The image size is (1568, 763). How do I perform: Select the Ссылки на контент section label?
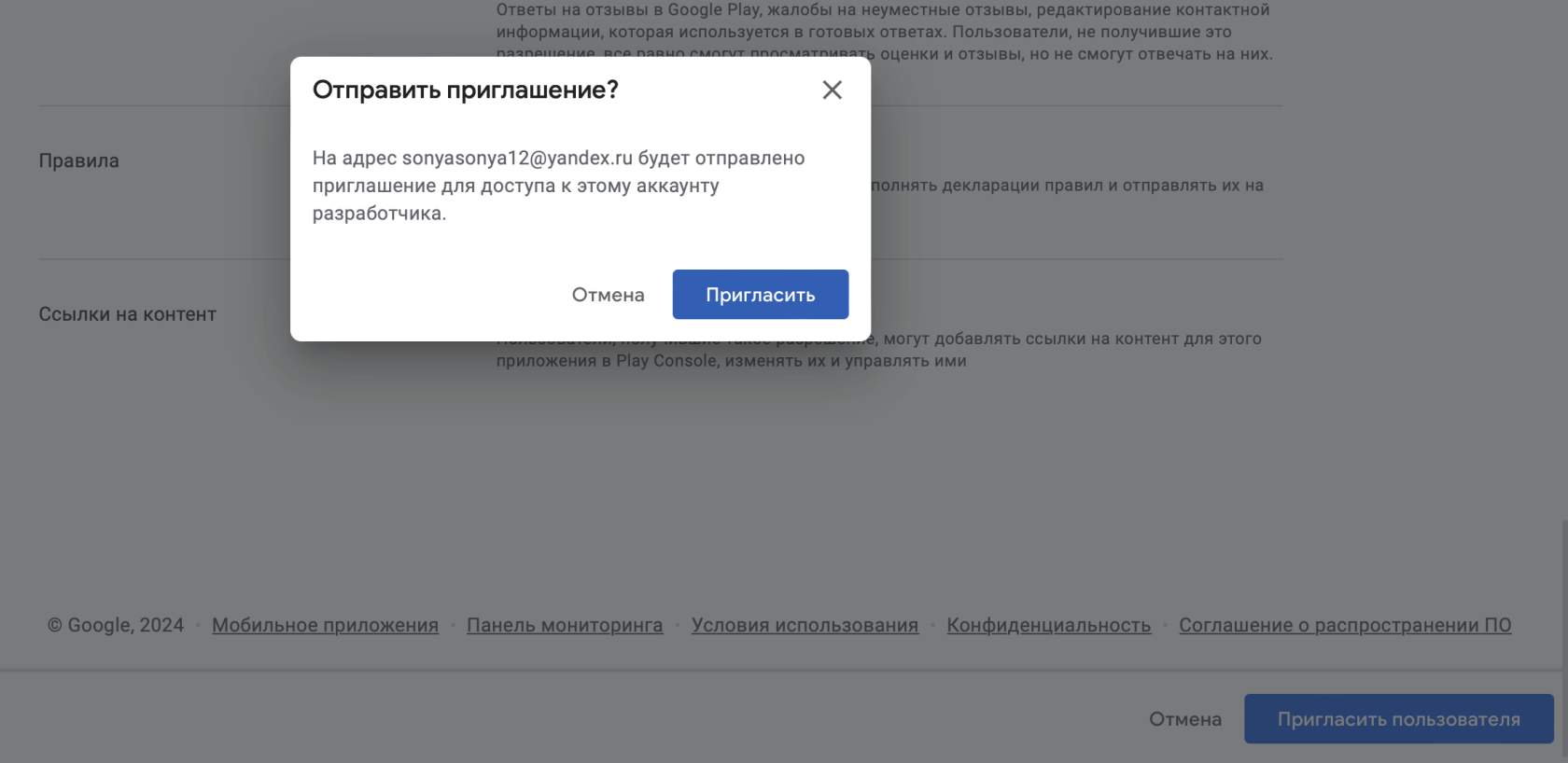[127, 314]
